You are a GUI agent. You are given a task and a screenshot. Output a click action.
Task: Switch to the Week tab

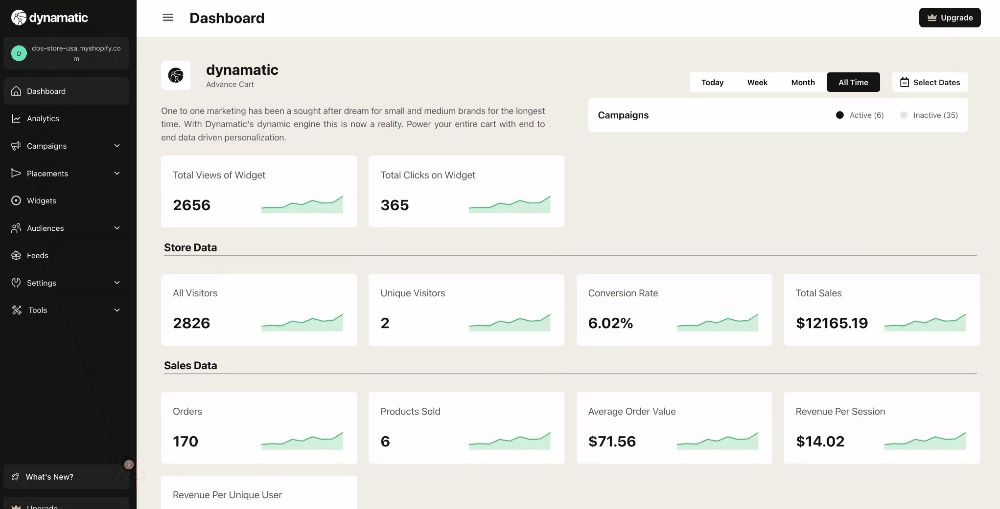coord(757,82)
